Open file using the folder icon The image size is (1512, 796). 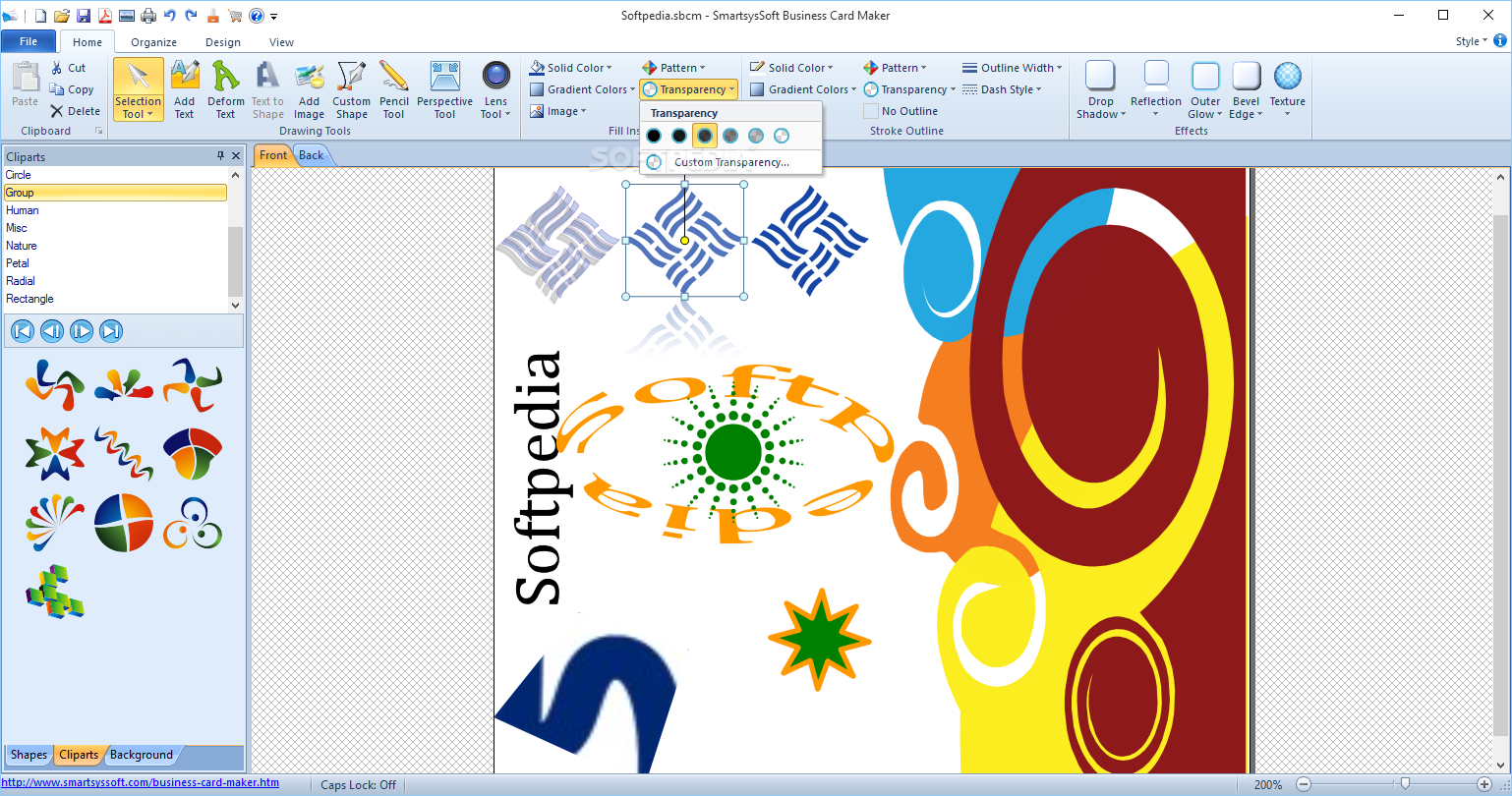(x=62, y=16)
